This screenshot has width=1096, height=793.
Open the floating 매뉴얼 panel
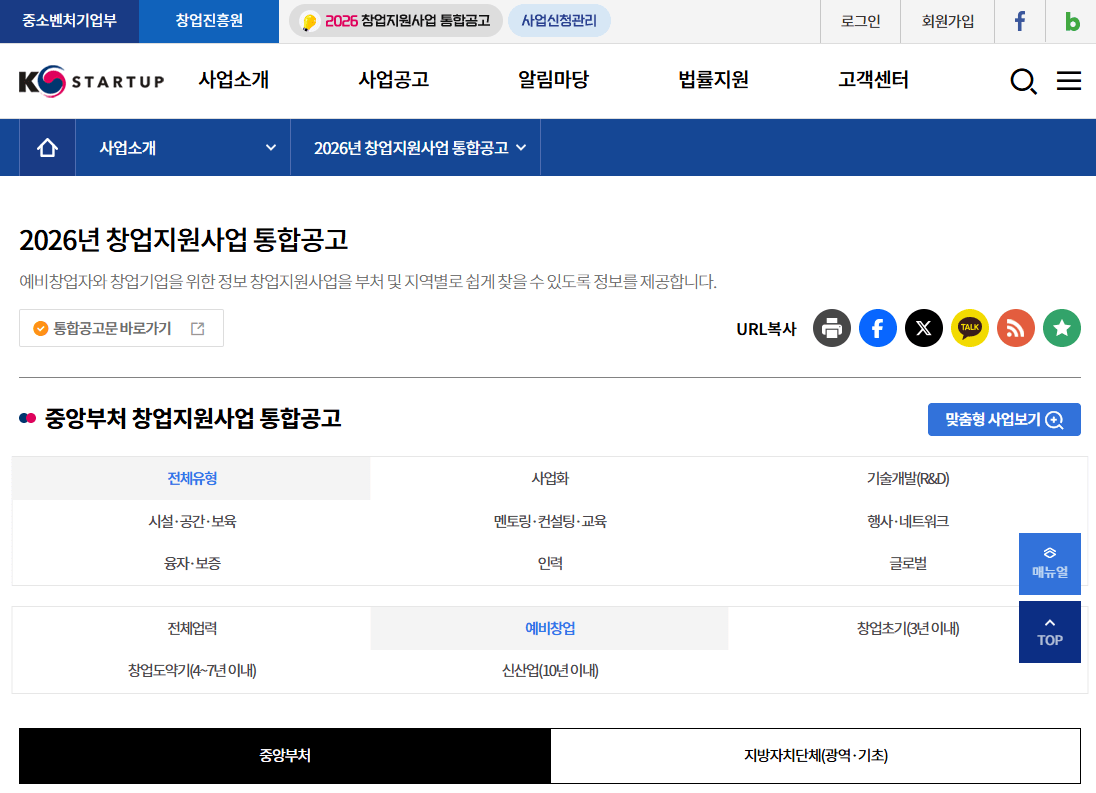[1049, 563]
